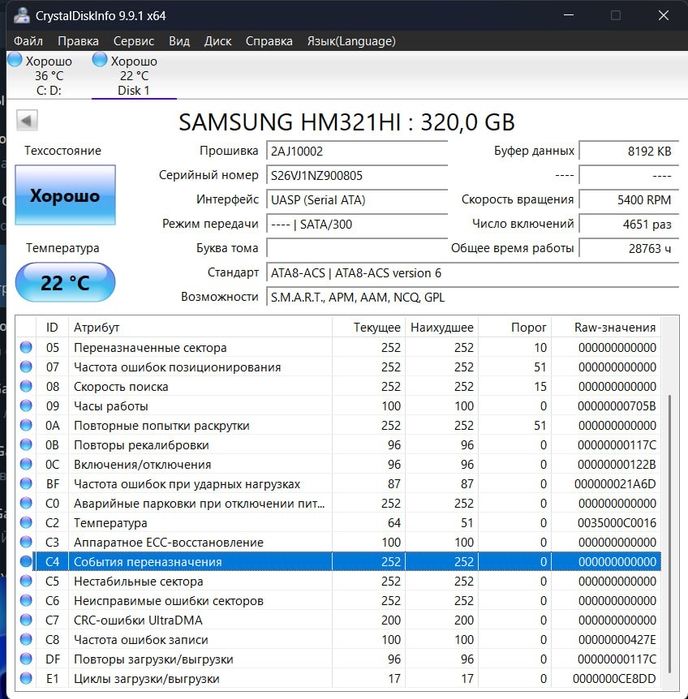This screenshot has height=699, width=688.
Task: Click the attribute list vertical scrollbar
Action: [x=670, y=534]
